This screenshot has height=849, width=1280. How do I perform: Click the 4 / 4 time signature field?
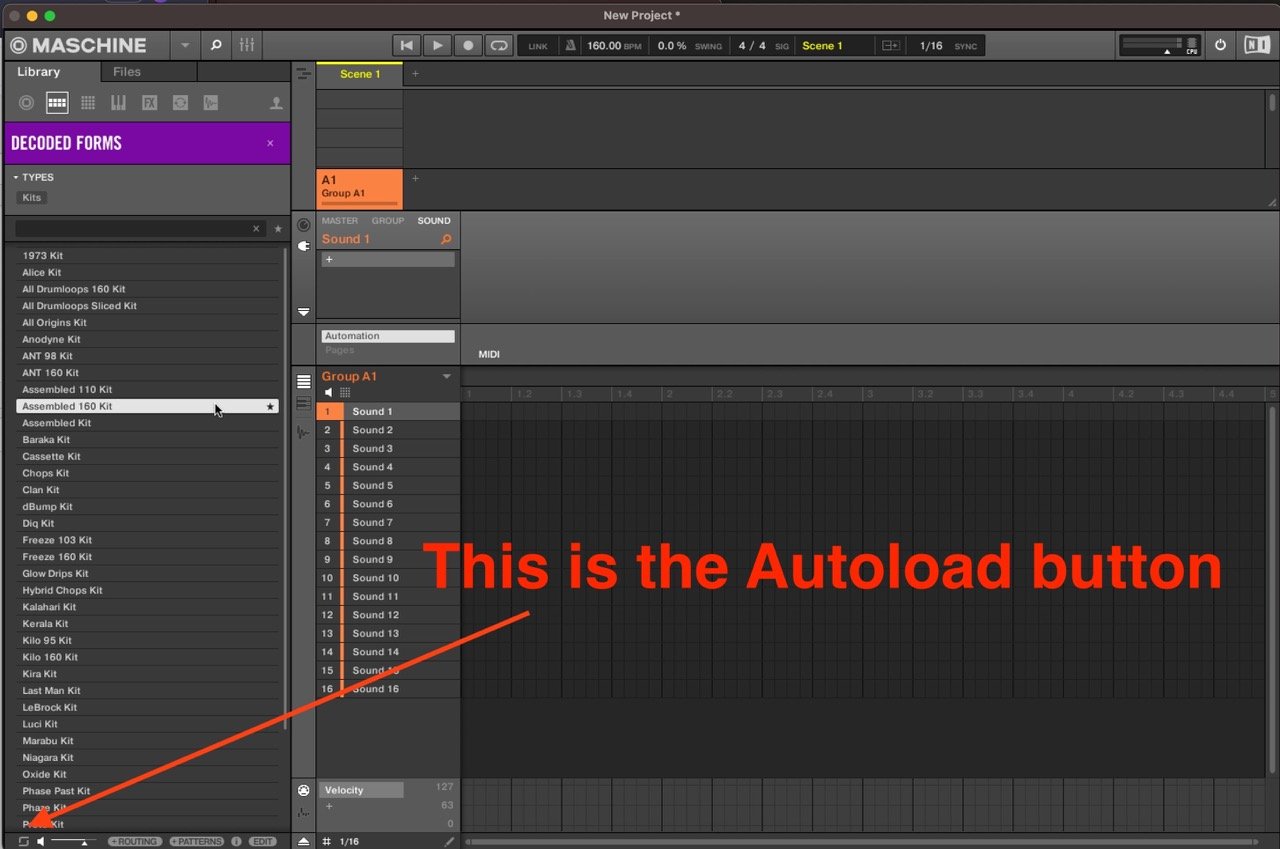tap(752, 46)
